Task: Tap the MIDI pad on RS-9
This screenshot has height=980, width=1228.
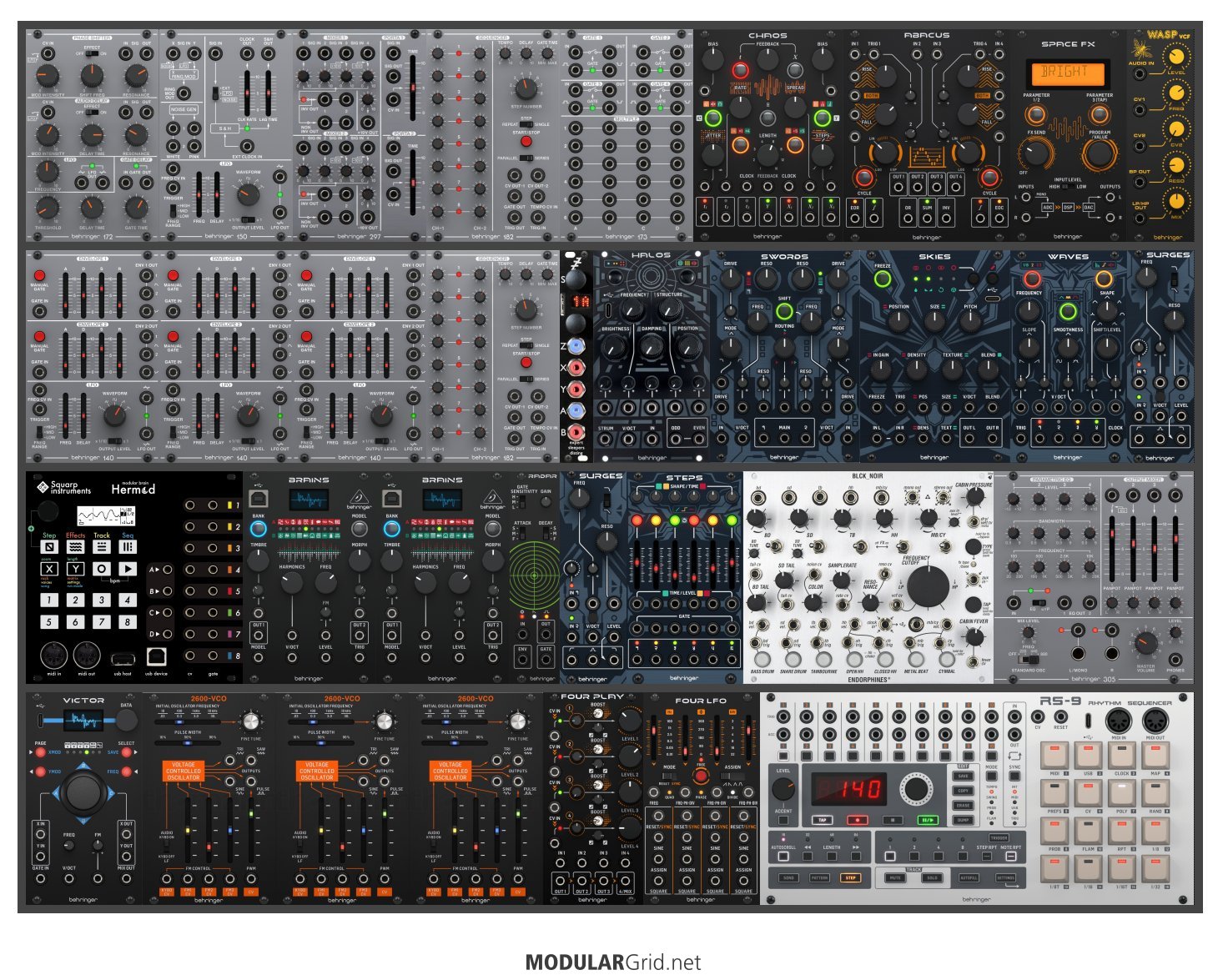Action: pos(1054,756)
